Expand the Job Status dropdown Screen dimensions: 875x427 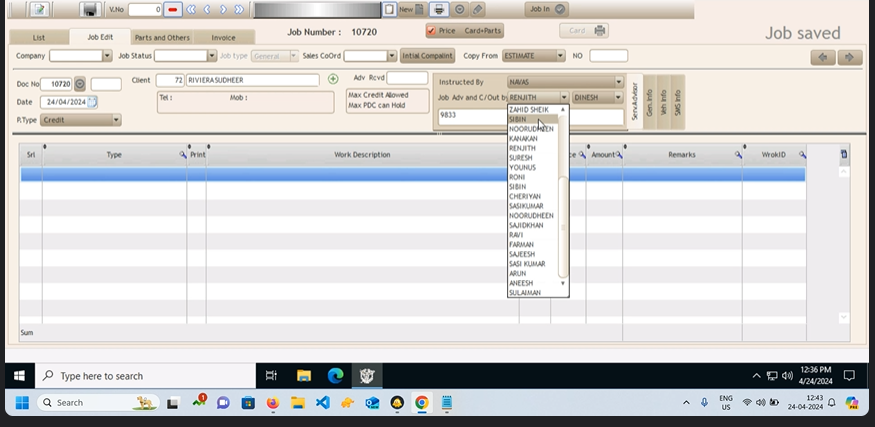click(x=212, y=56)
